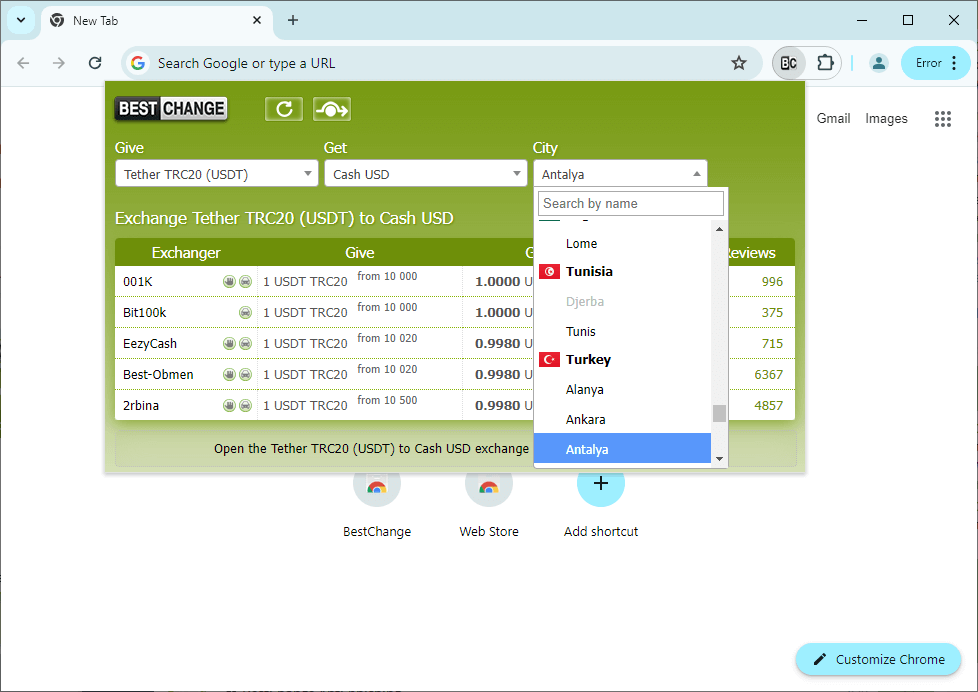Open the Chrome extensions puzzle icon

(x=825, y=63)
